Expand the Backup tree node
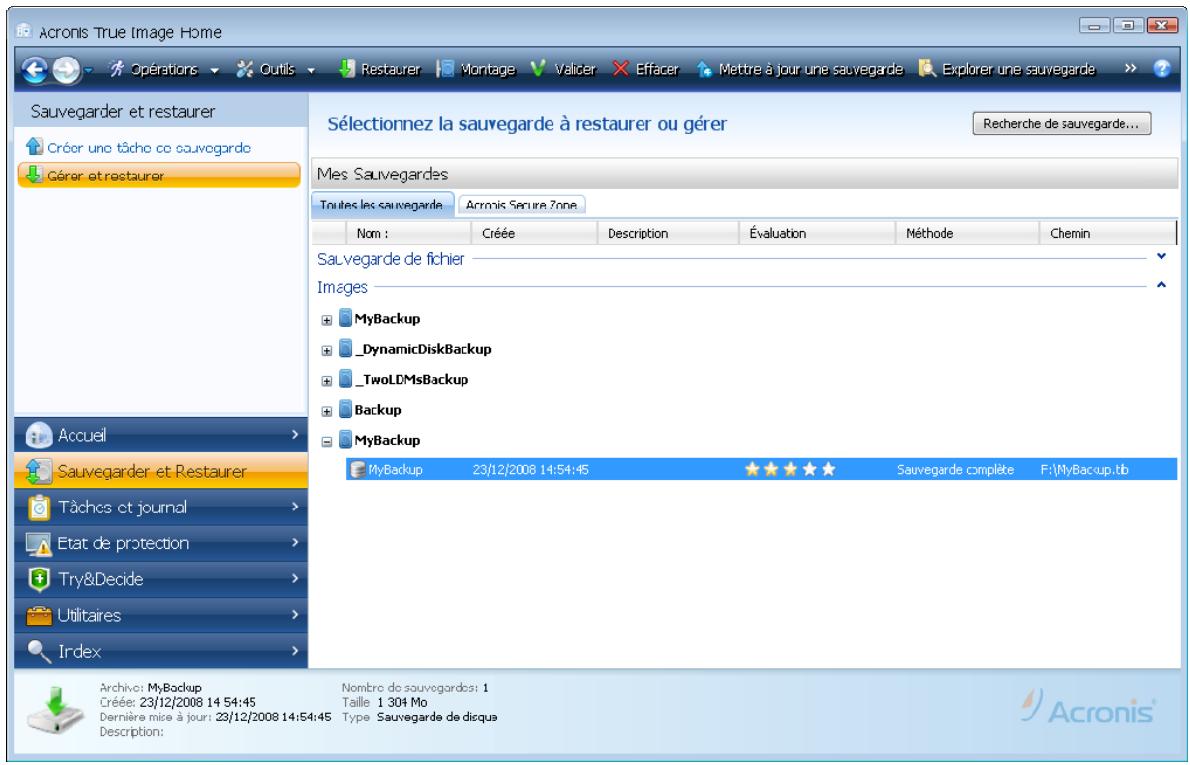The height and width of the screenshot is (765, 1190). [x=327, y=411]
